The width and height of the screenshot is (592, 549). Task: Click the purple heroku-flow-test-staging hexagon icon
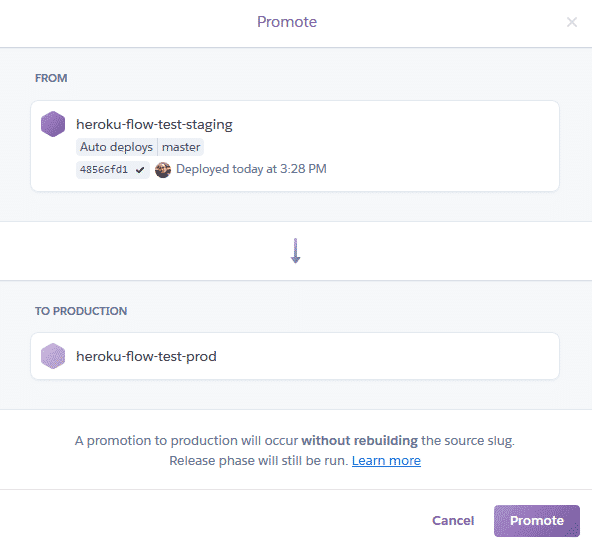(x=53, y=124)
